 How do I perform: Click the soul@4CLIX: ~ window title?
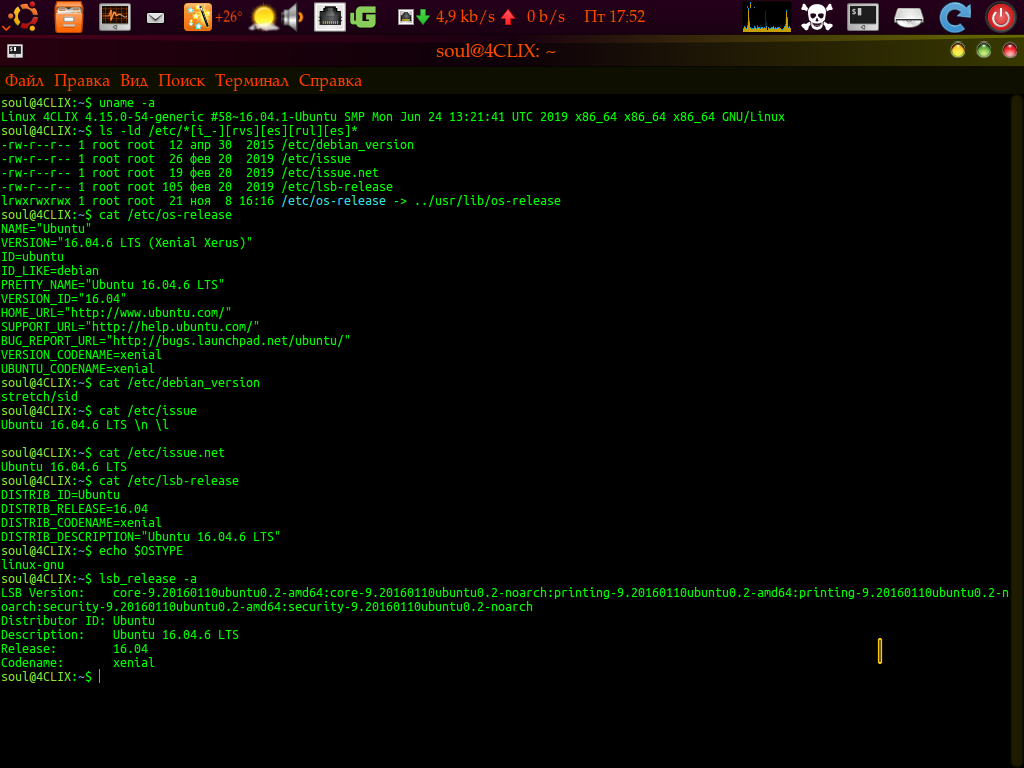coord(496,51)
